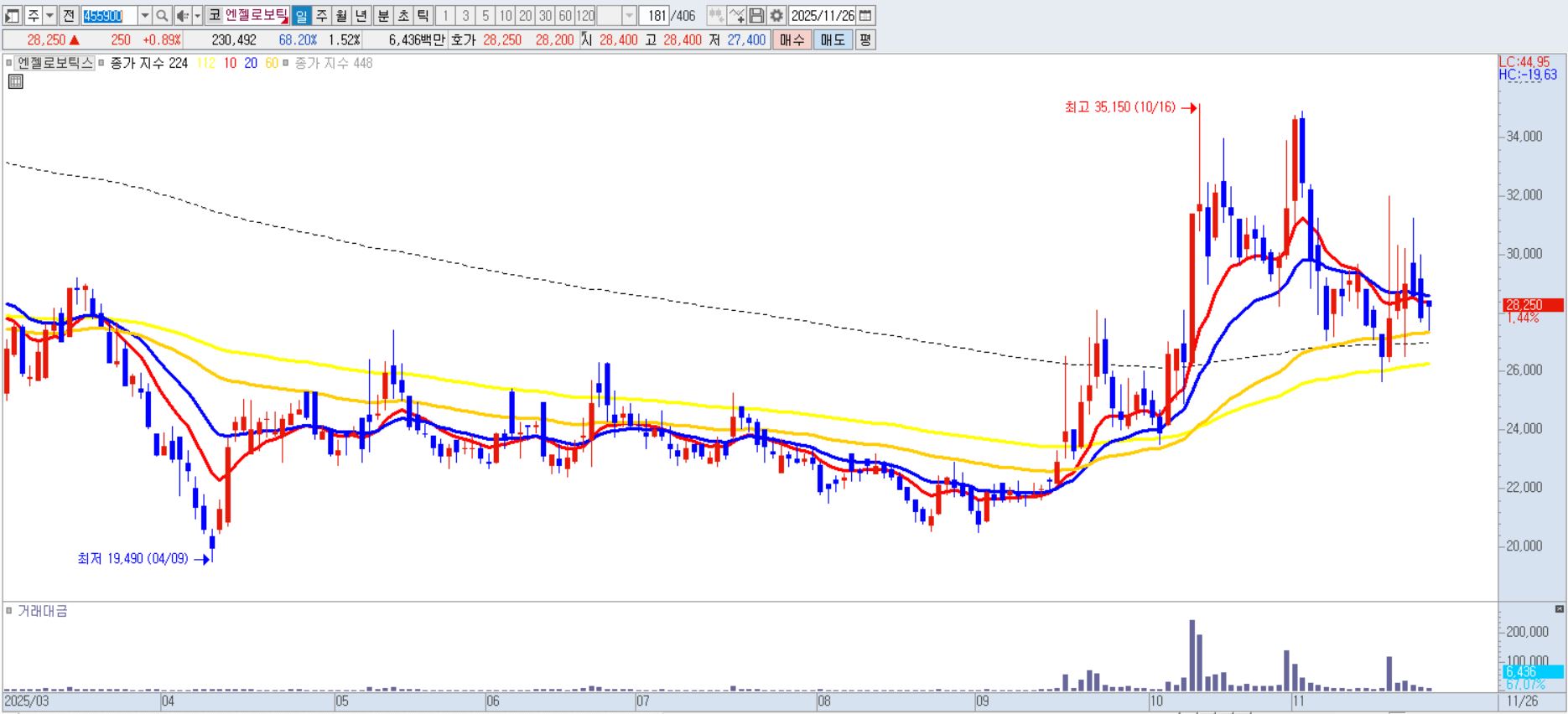Click the stock search magnifier icon

pyautogui.click(x=163, y=16)
